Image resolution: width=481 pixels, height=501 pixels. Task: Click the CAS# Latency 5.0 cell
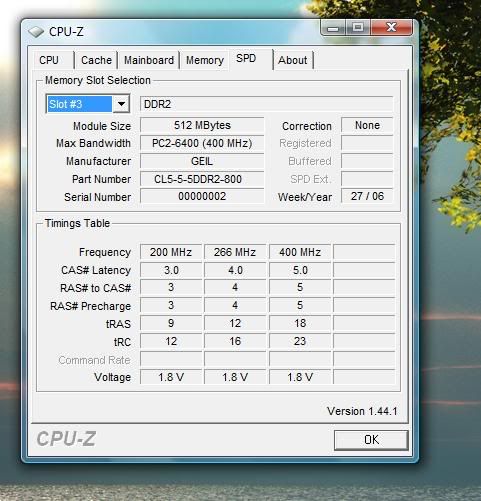pyautogui.click(x=300, y=270)
